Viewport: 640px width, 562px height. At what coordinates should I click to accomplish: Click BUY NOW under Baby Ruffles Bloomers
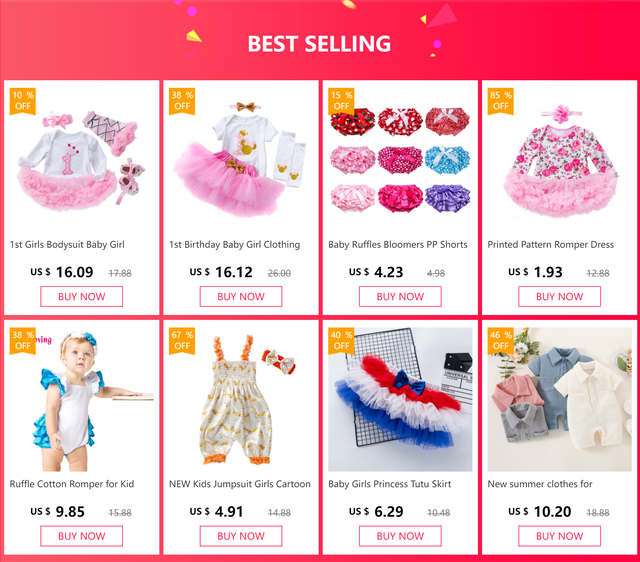[x=400, y=296]
